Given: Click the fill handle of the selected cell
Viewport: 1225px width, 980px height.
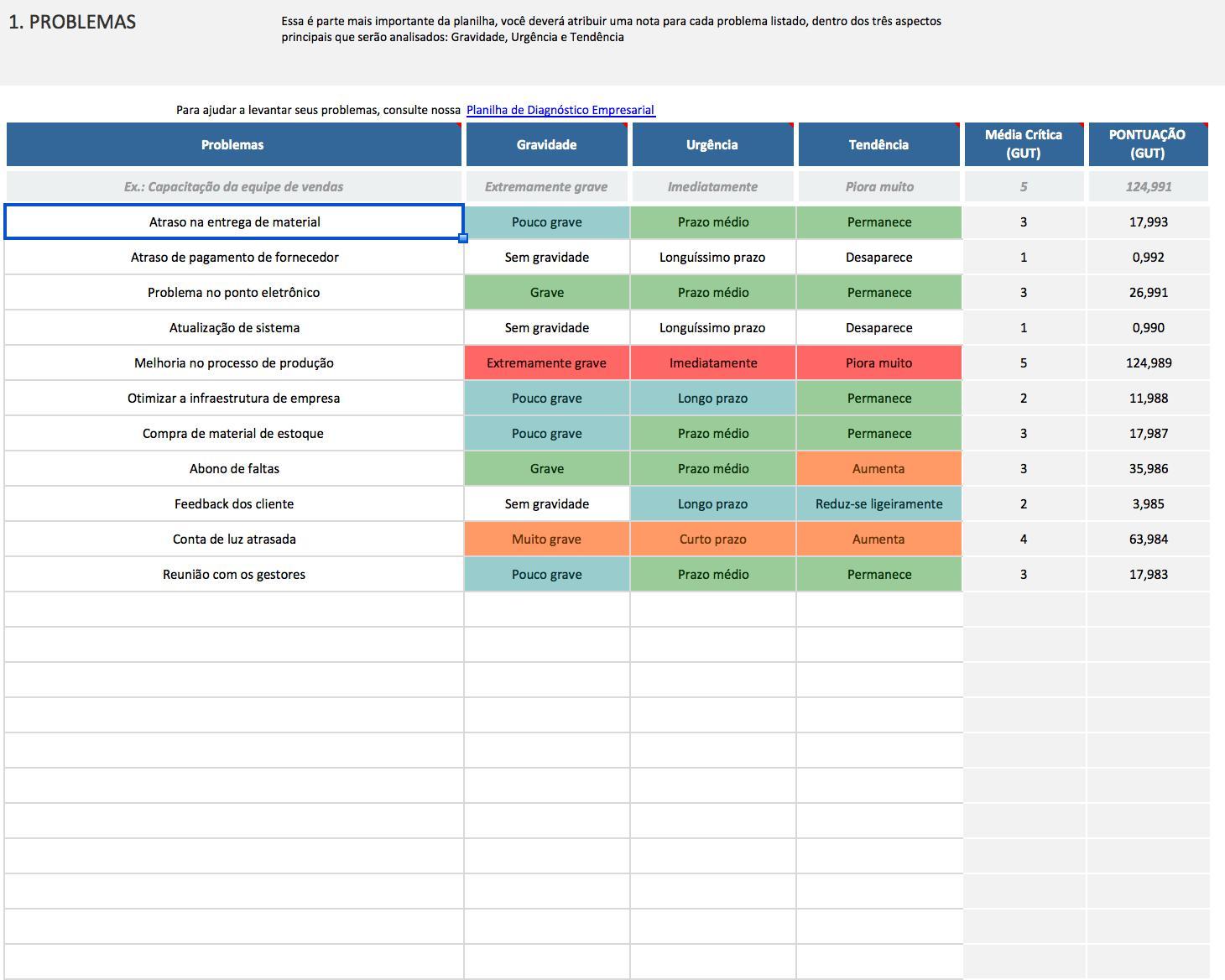Looking at the screenshot, I should pyautogui.click(x=463, y=238).
